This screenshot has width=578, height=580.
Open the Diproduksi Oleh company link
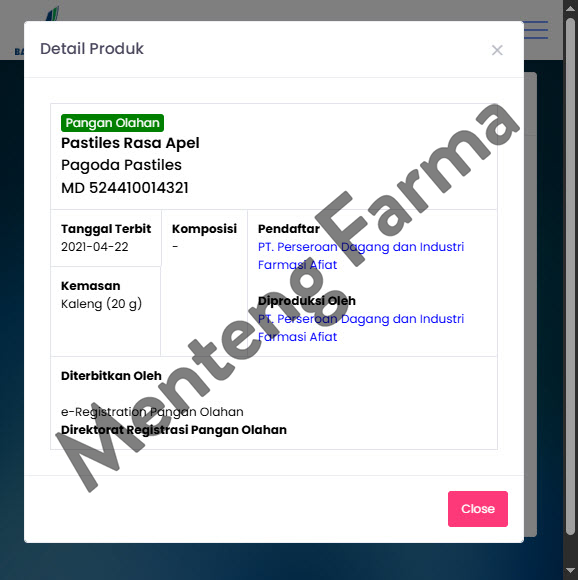pos(361,328)
